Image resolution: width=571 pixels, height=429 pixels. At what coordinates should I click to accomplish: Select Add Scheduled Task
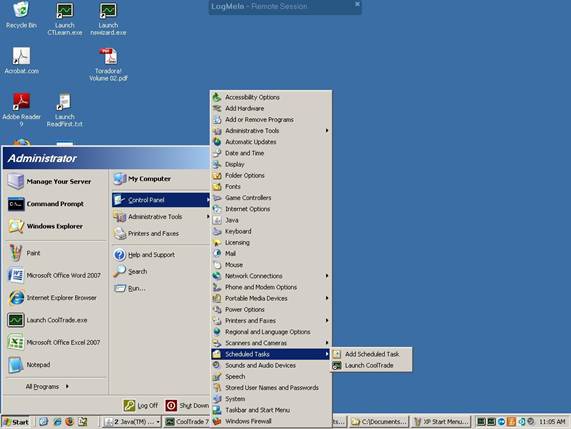371,354
